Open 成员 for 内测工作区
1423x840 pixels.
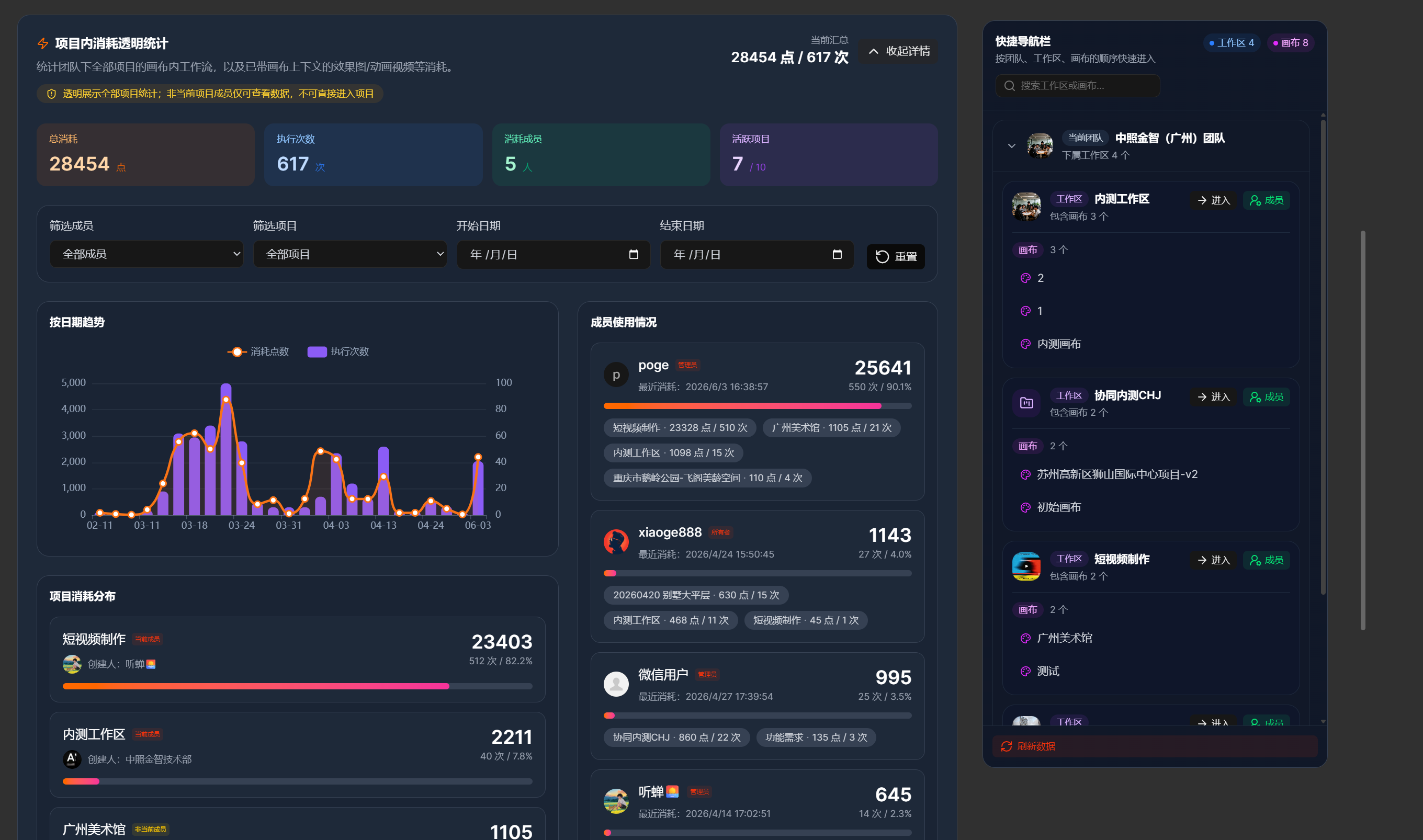coord(1266,200)
